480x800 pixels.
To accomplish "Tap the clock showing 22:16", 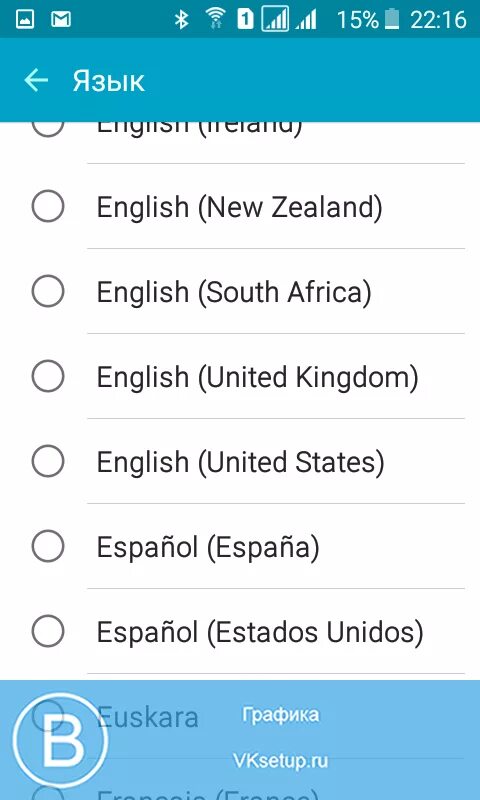I will coord(439,20).
